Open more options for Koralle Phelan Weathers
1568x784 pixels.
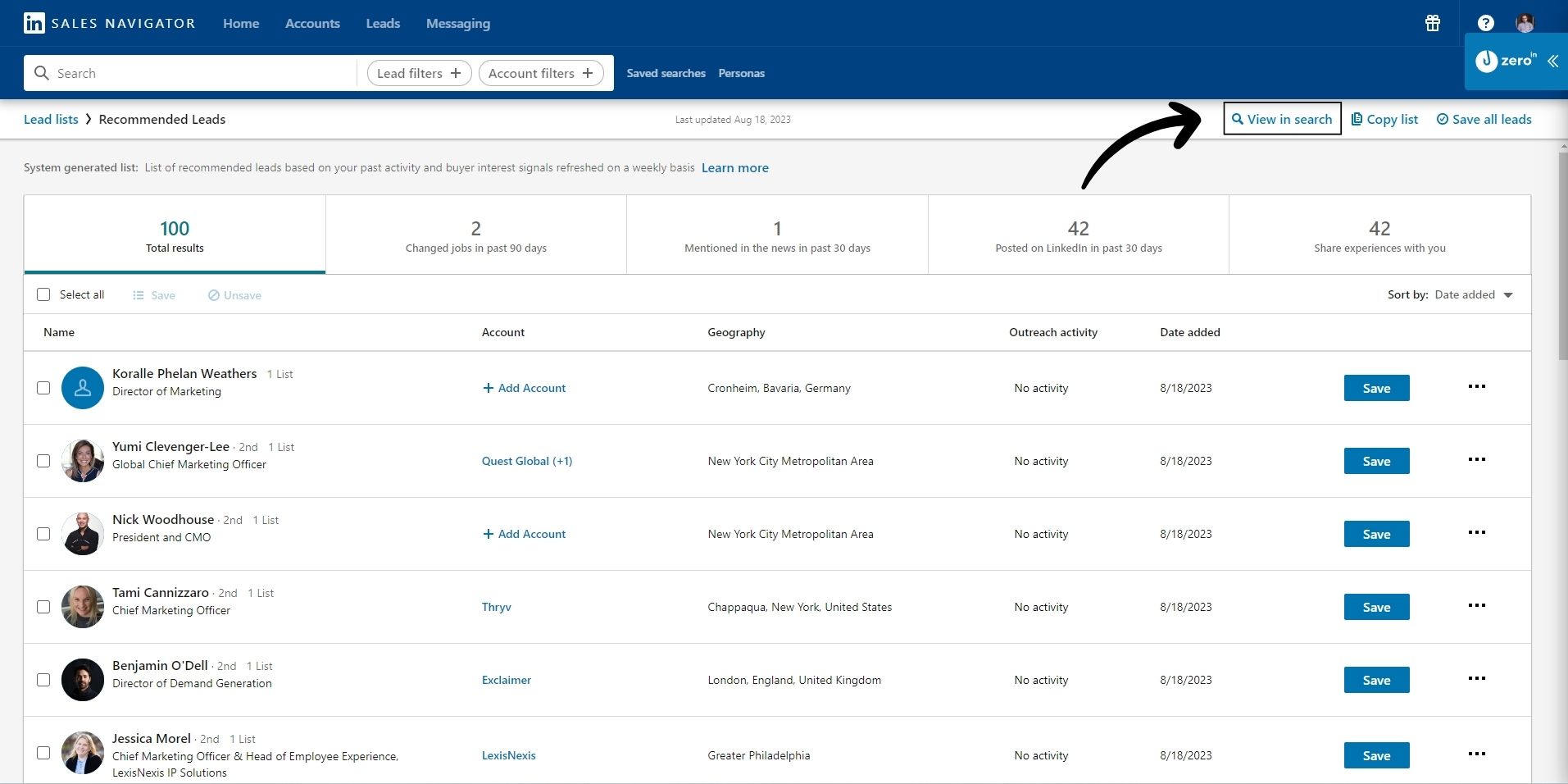point(1476,386)
